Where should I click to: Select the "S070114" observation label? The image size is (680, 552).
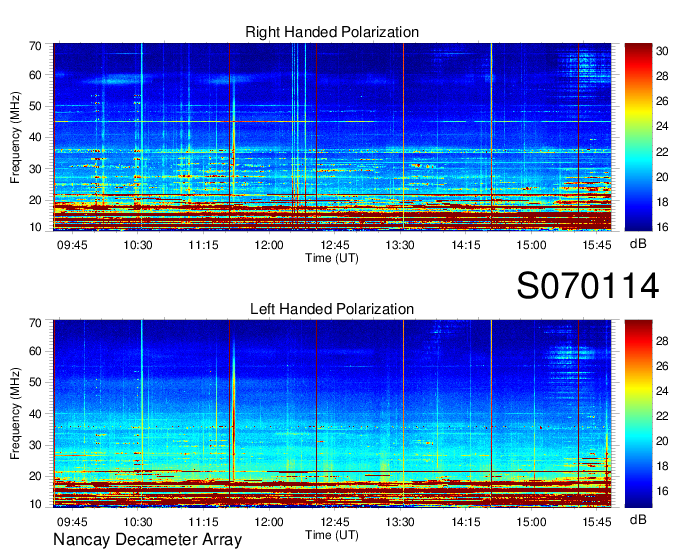(588, 286)
